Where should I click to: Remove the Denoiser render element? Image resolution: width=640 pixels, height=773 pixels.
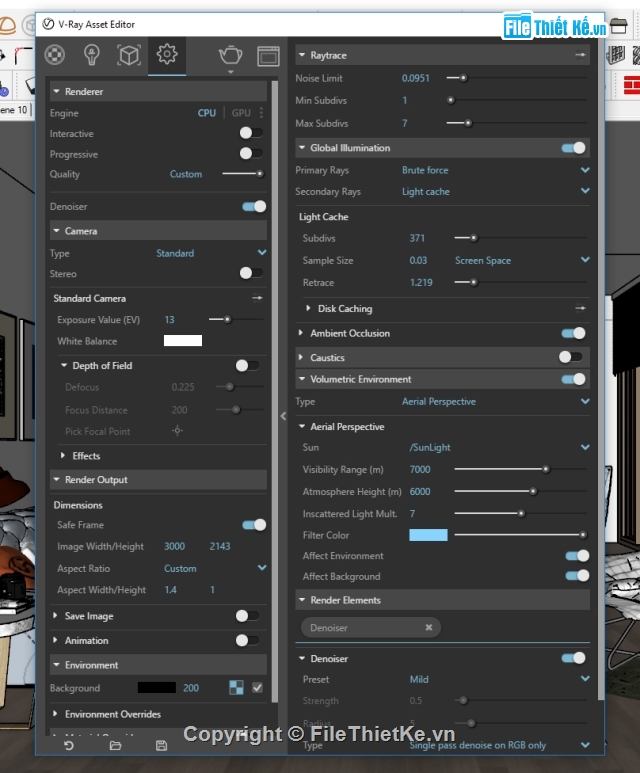(429, 627)
